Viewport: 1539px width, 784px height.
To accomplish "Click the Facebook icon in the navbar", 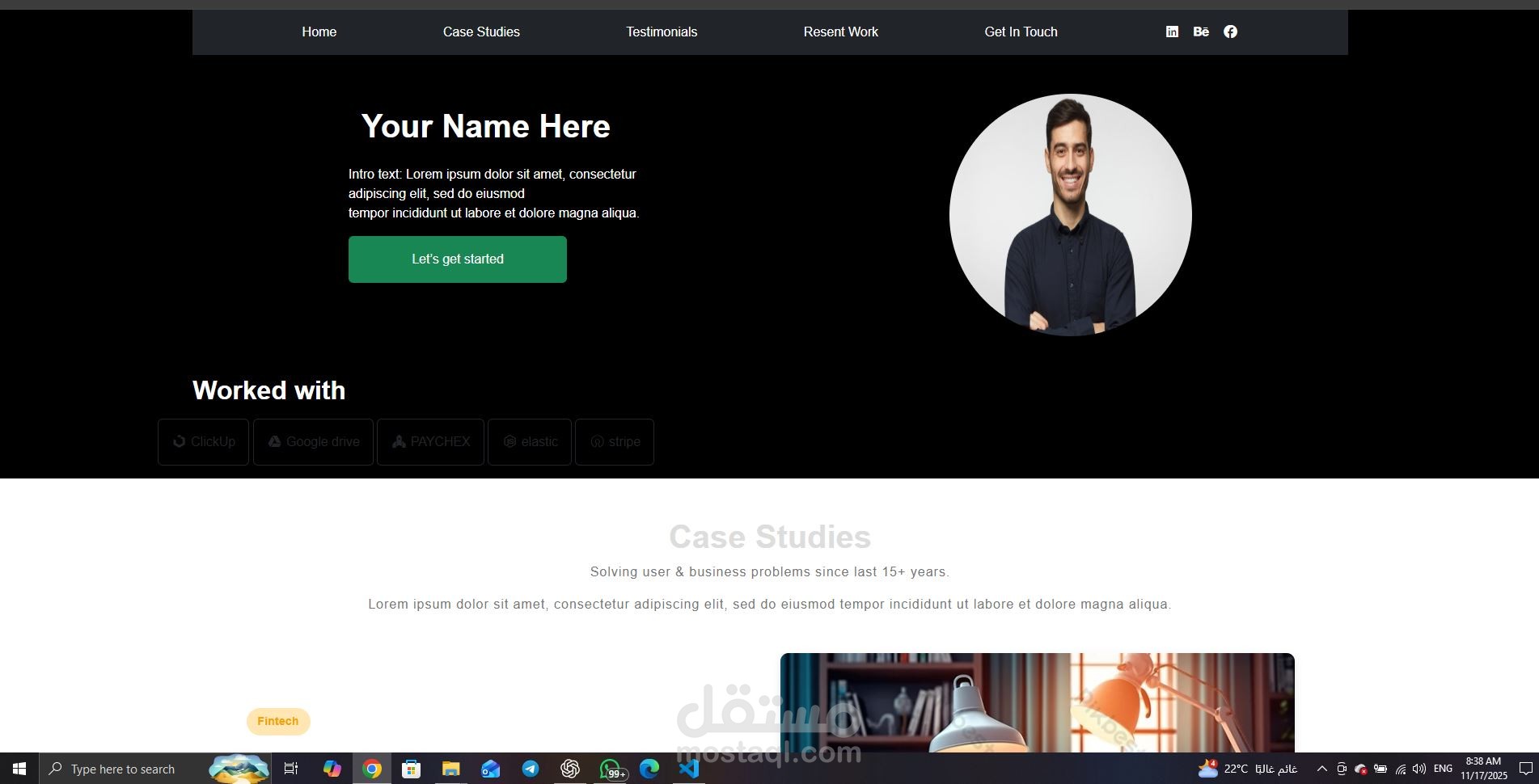I will tap(1230, 32).
